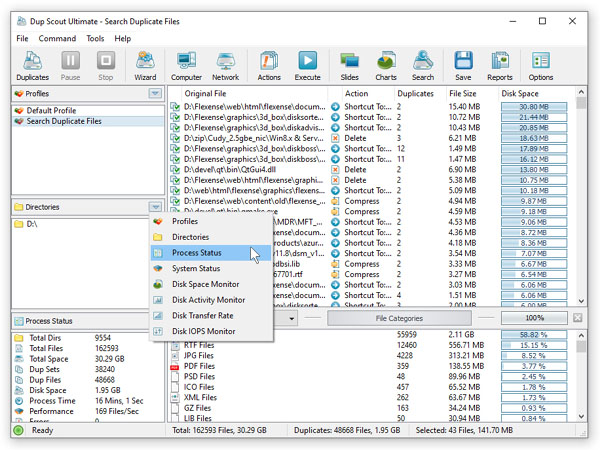
Task: Click the green Ready status indicator
Action: (x=18, y=430)
